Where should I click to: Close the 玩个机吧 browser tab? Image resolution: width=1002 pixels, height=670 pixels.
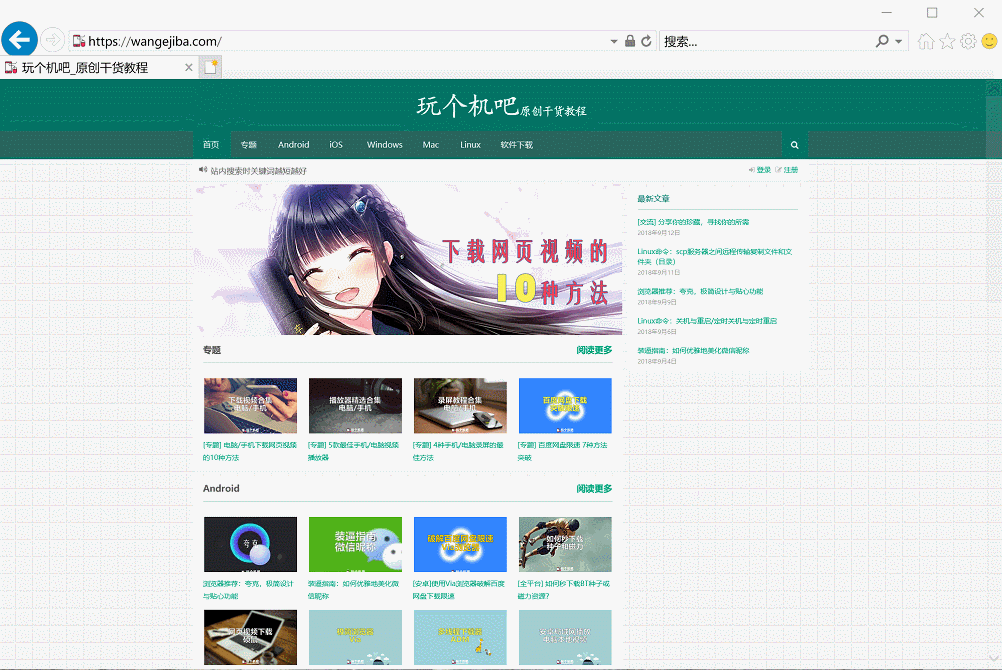pos(189,67)
